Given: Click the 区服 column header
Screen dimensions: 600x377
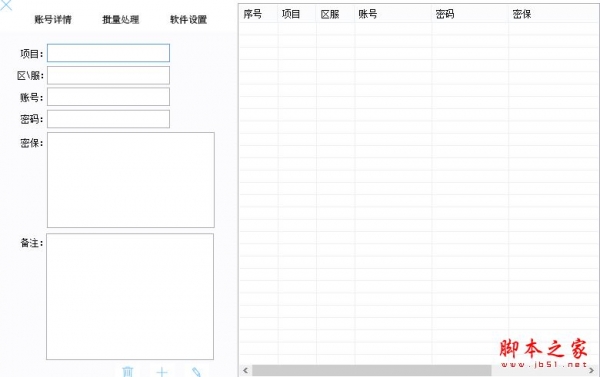Looking at the screenshot, I should point(336,14).
